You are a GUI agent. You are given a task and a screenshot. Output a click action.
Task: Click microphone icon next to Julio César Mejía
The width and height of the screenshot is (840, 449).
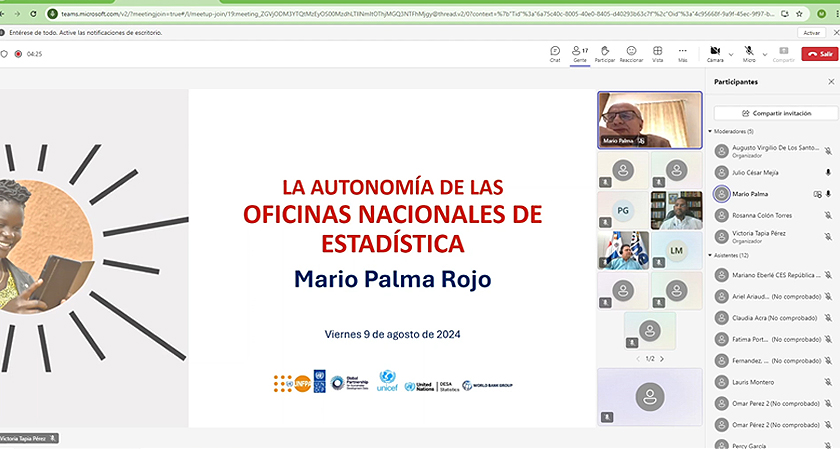click(828, 173)
